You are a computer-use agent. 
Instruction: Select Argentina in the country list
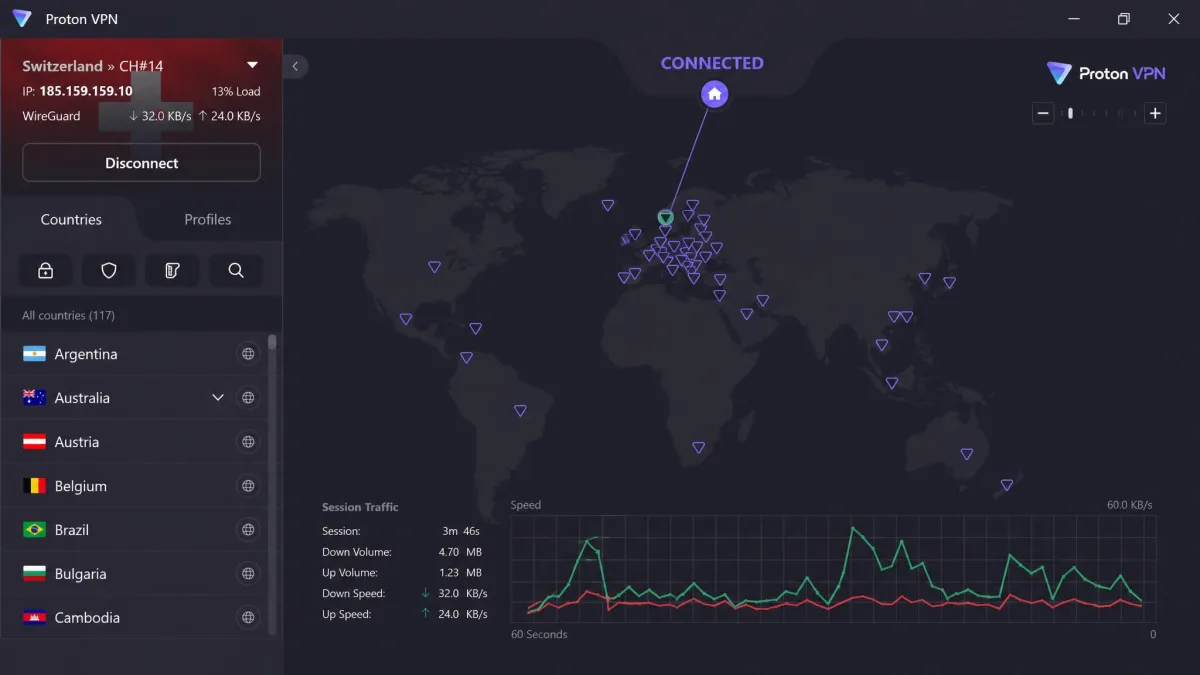click(x=135, y=354)
